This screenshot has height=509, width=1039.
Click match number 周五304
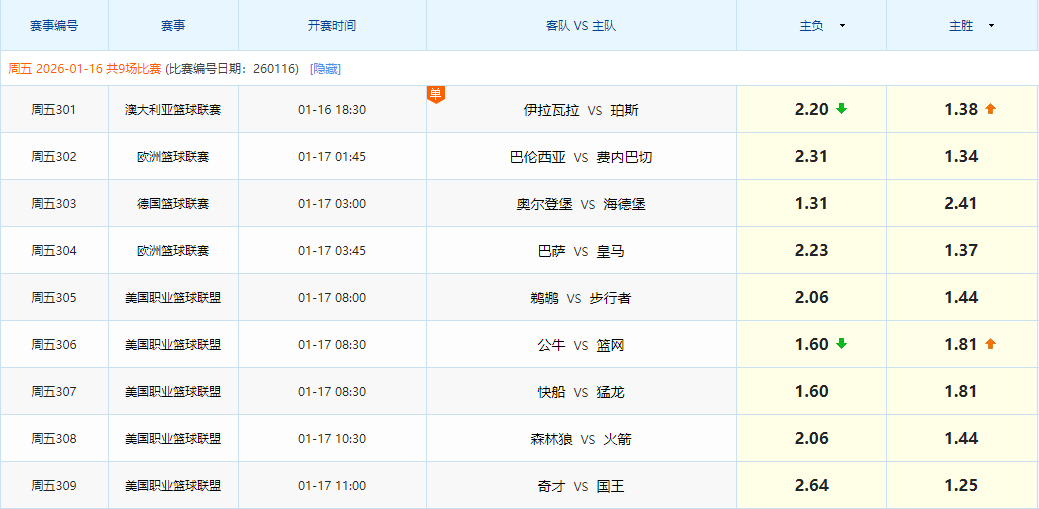point(54,251)
